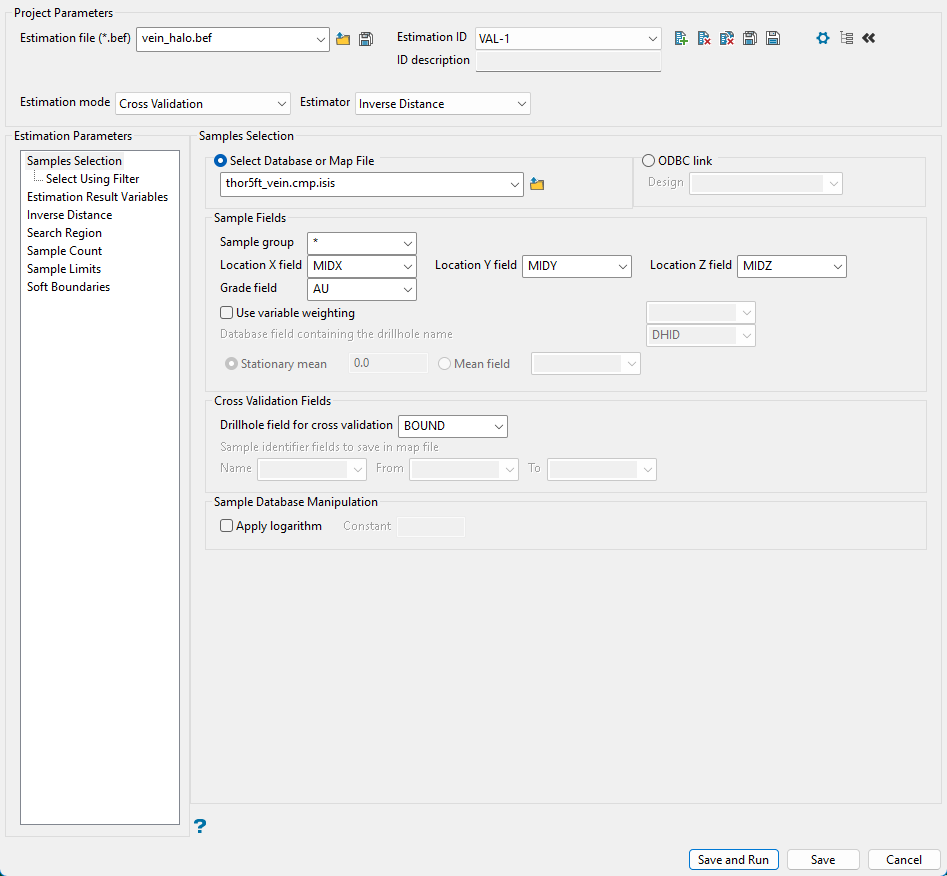Open help with the blue question mark
The width and height of the screenshot is (947, 876).
[x=200, y=826]
